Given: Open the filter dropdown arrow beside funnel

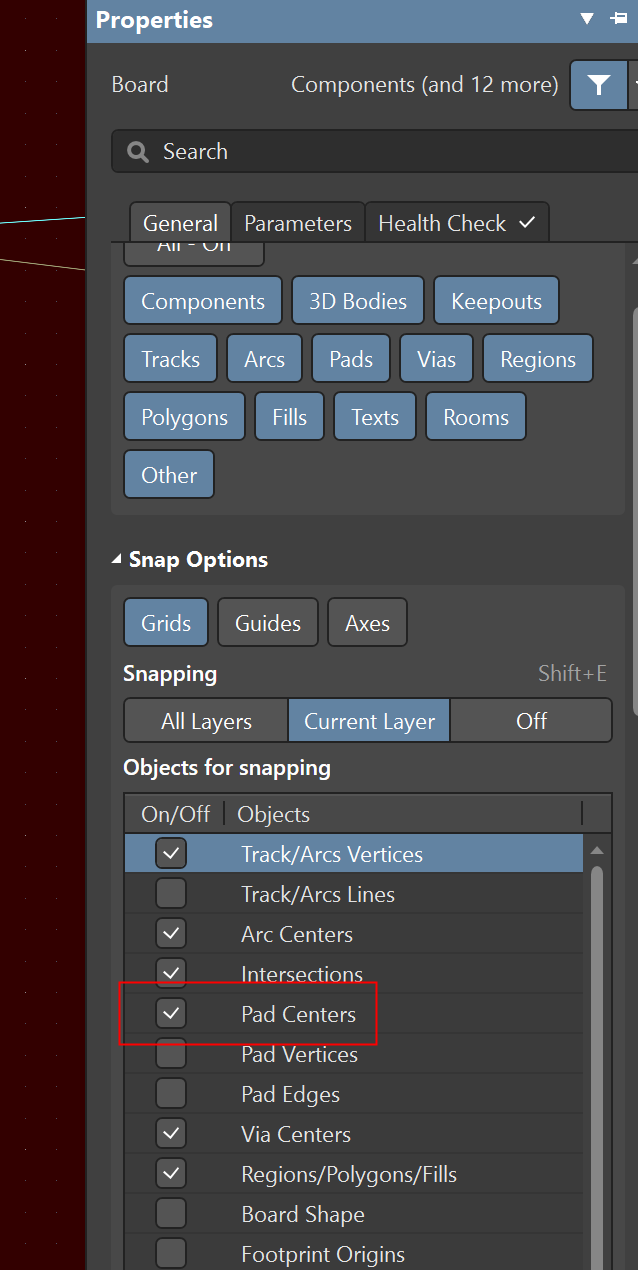Looking at the screenshot, I should (x=633, y=85).
